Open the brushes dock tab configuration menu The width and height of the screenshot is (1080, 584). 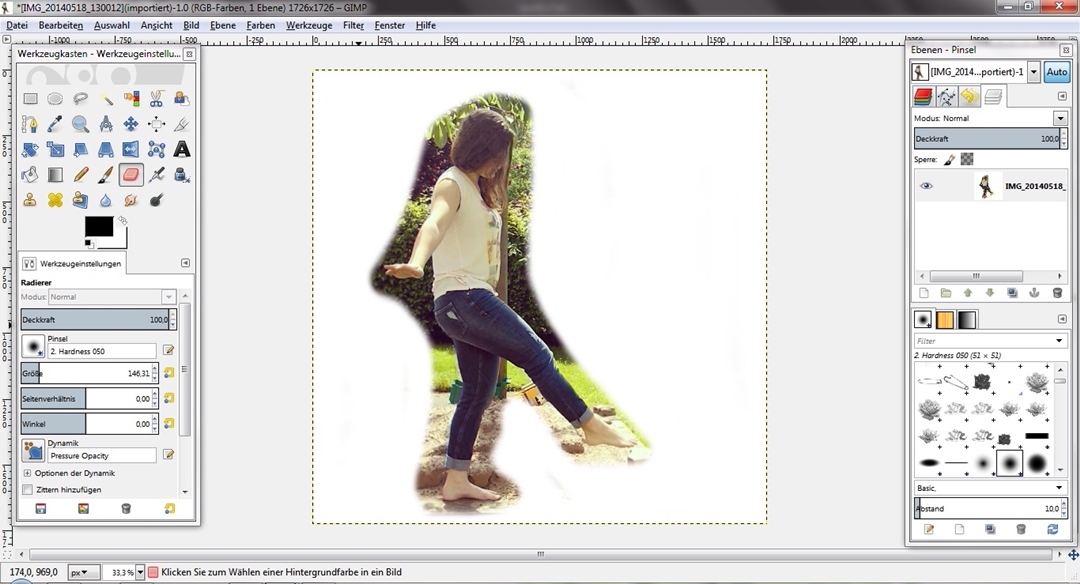[x=1062, y=319]
